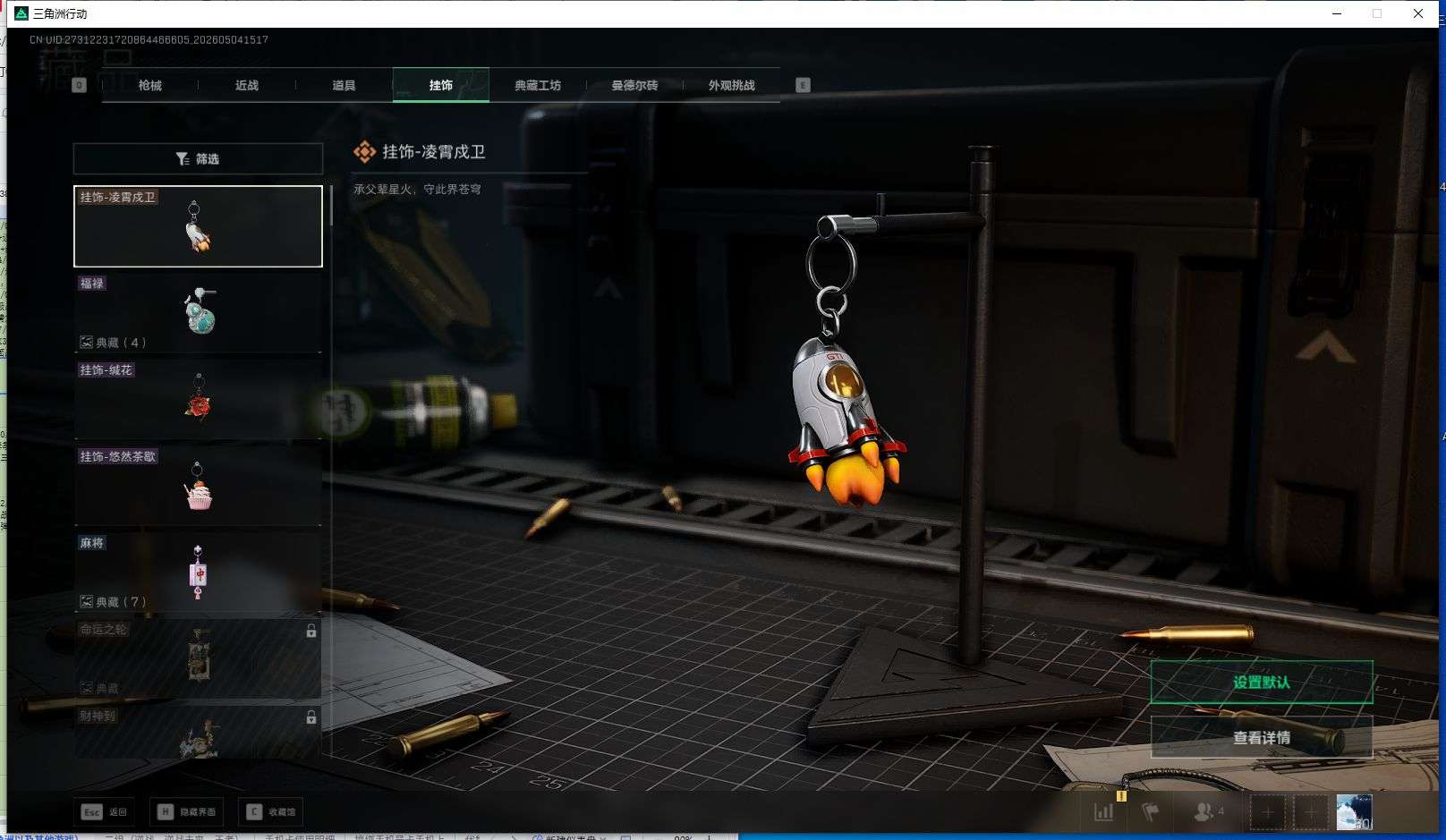Select the 挂饰-悠然茶歇 cupcake charm

pos(198,486)
